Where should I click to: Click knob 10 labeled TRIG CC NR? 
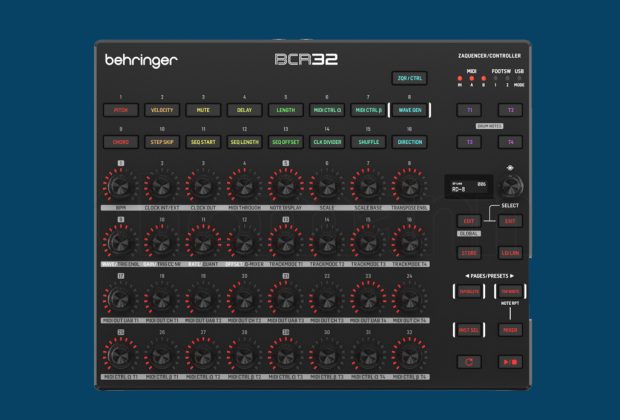(x=161, y=242)
